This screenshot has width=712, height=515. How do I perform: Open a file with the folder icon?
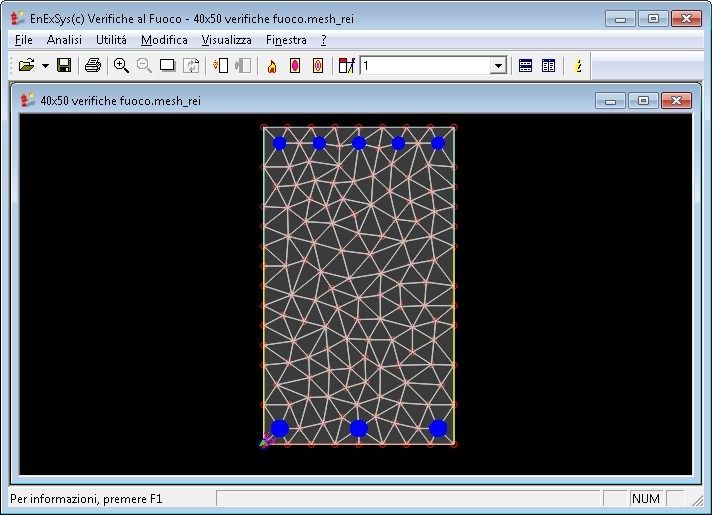pyautogui.click(x=26, y=66)
